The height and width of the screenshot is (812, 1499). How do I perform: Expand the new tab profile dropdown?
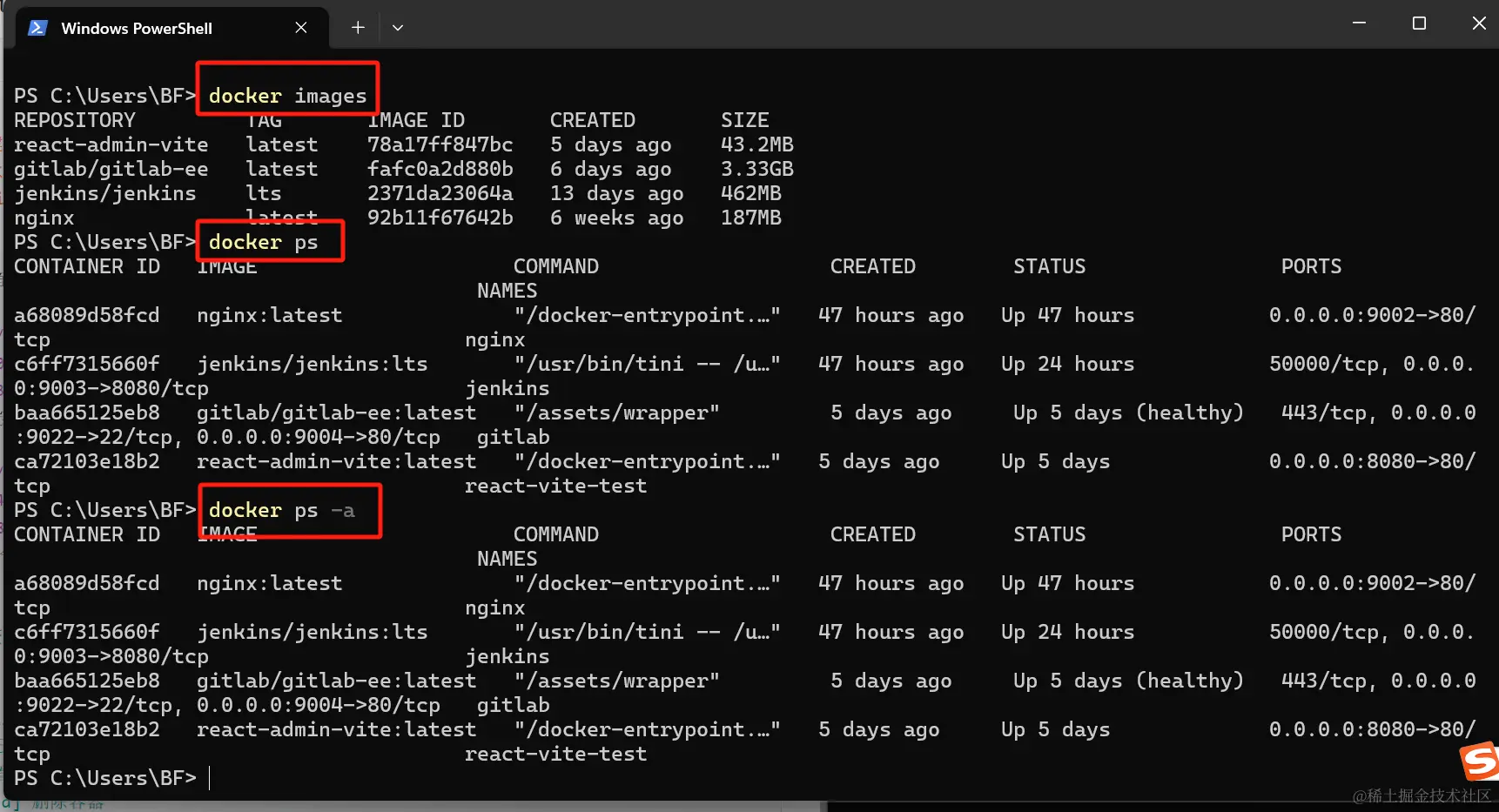pyautogui.click(x=398, y=28)
